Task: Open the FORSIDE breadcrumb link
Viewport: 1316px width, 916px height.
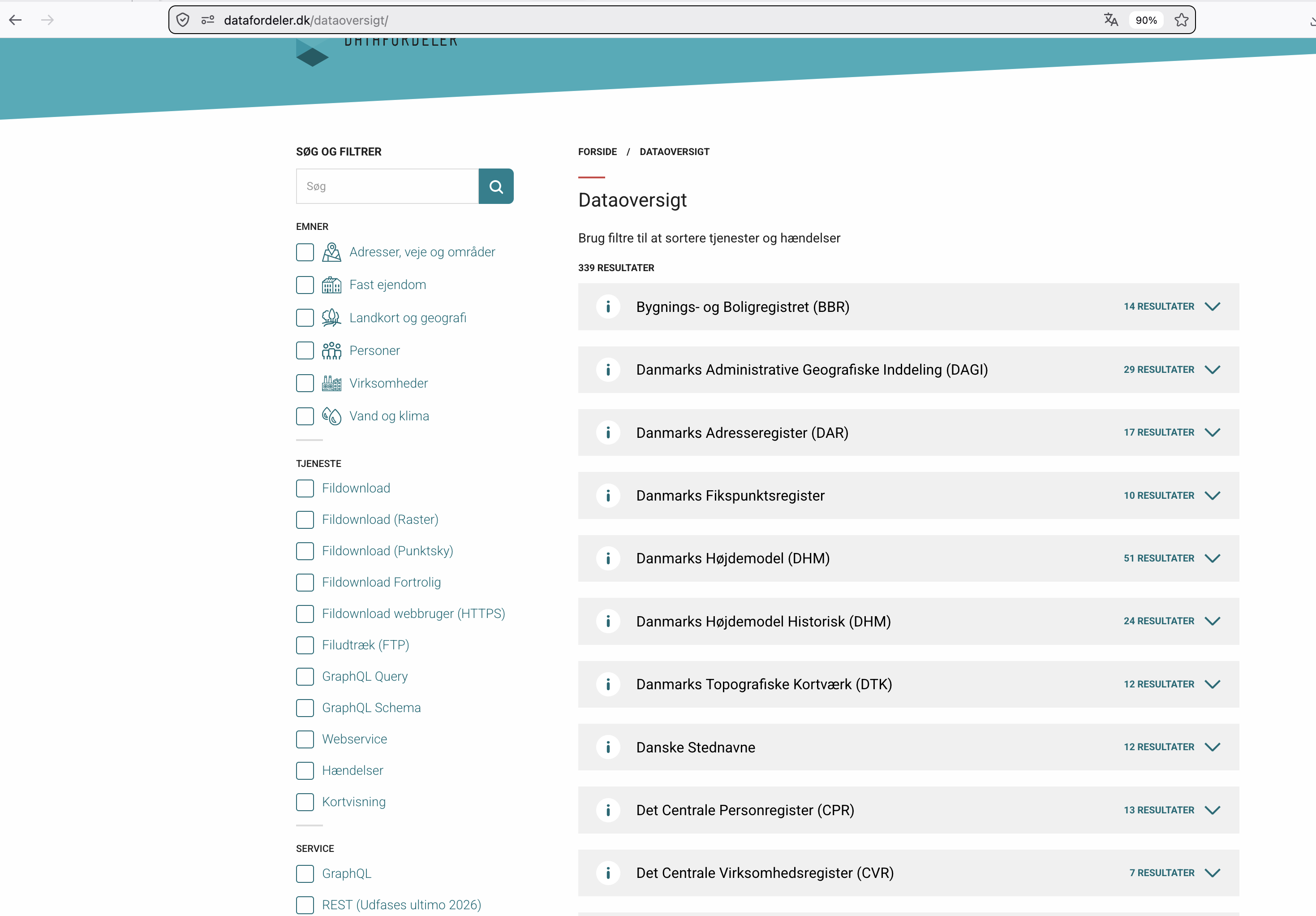Action: tap(597, 152)
